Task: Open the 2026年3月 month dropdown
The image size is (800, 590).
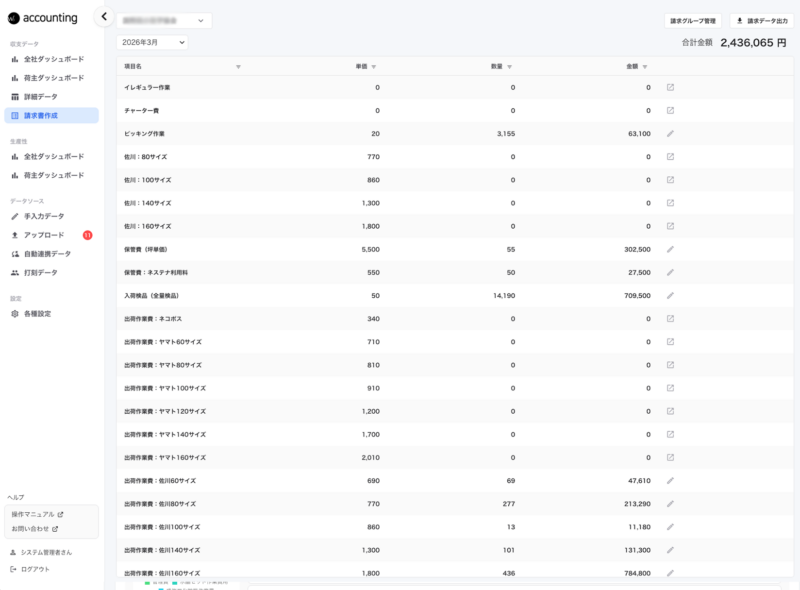Action: coord(152,42)
